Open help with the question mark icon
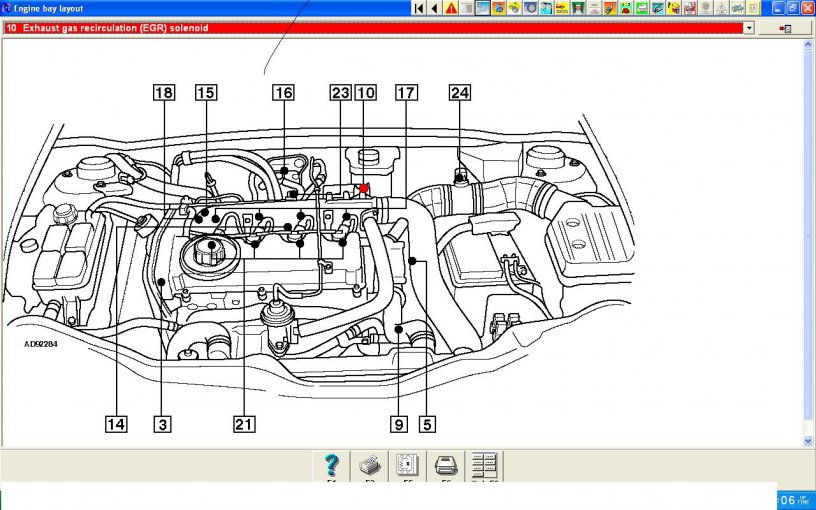 coord(332,465)
